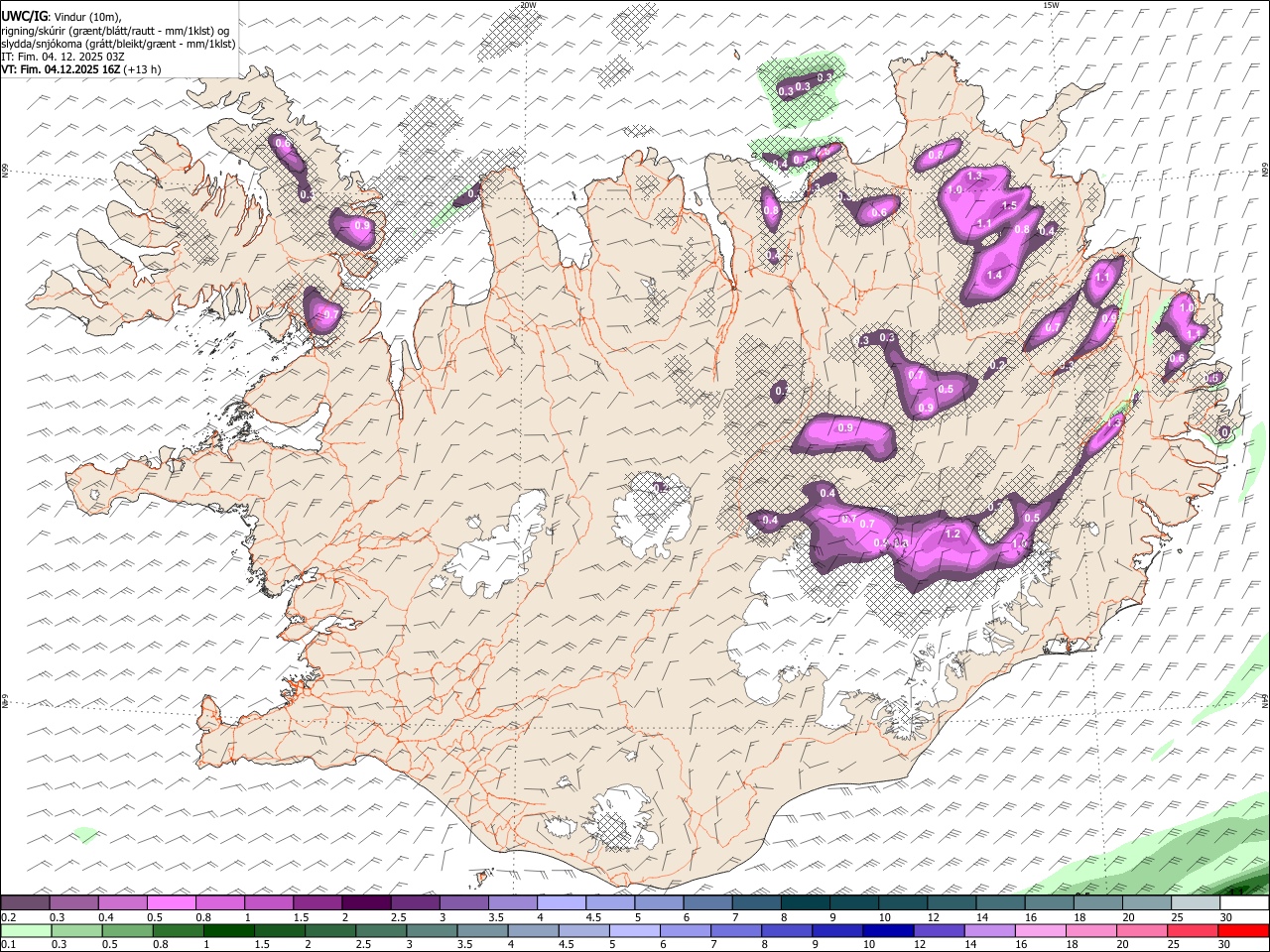
Task: Choose the lower legend swatch starting at 2.5
Action: pos(380,931)
